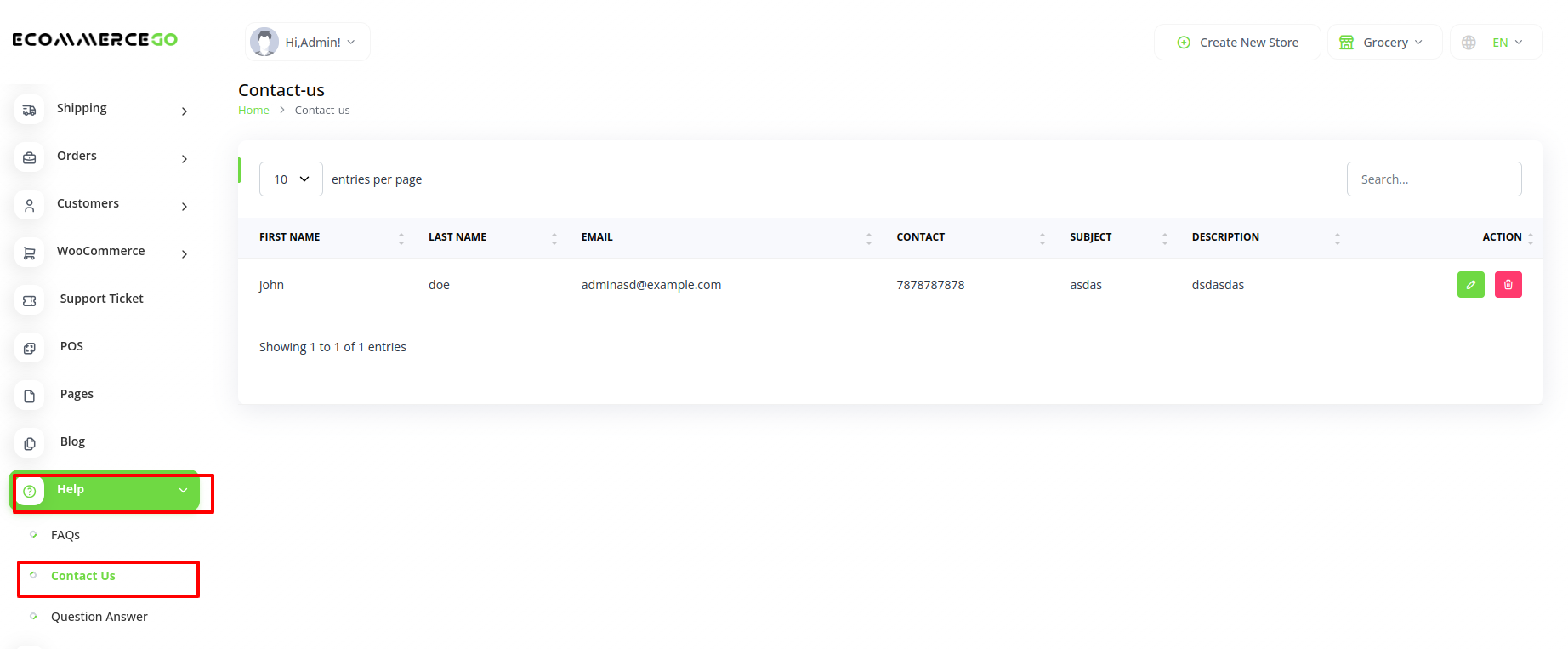
Task: Open the Question Answer submenu item
Action: pos(99,617)
